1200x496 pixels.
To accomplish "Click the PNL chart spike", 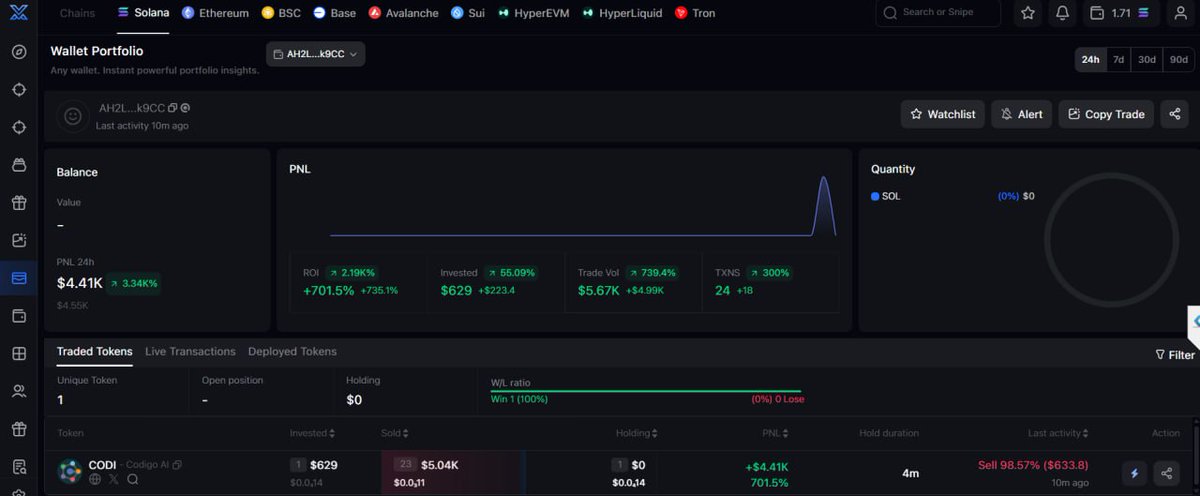I will (x=824, y=205).
